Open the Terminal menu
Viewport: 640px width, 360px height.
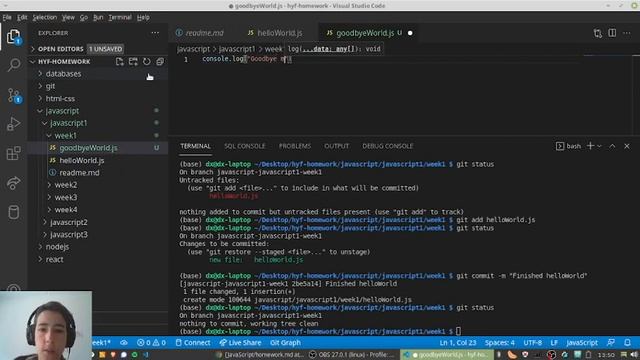click(x=120, y=18)
